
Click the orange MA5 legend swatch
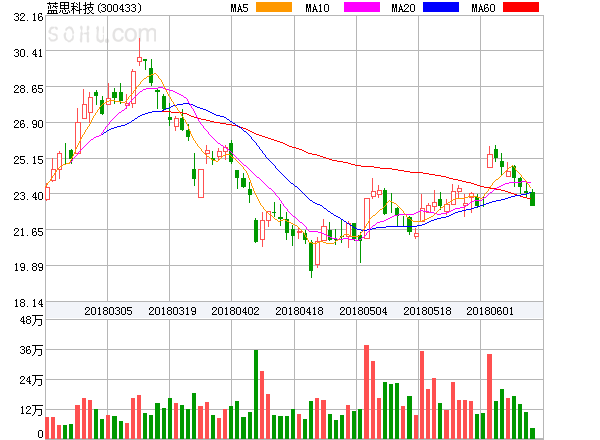coord(274,7)
